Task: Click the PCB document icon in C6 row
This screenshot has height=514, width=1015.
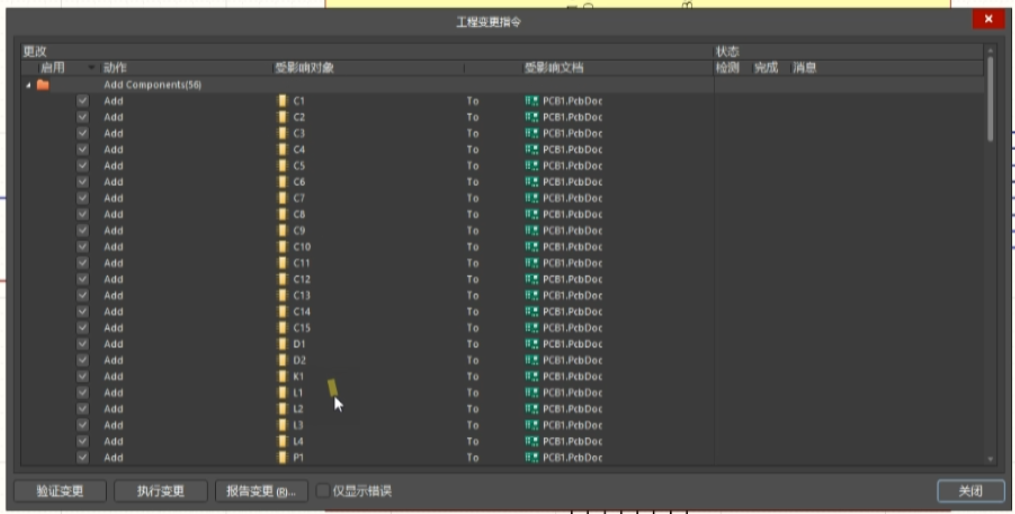Action: (x=532, y=182)
